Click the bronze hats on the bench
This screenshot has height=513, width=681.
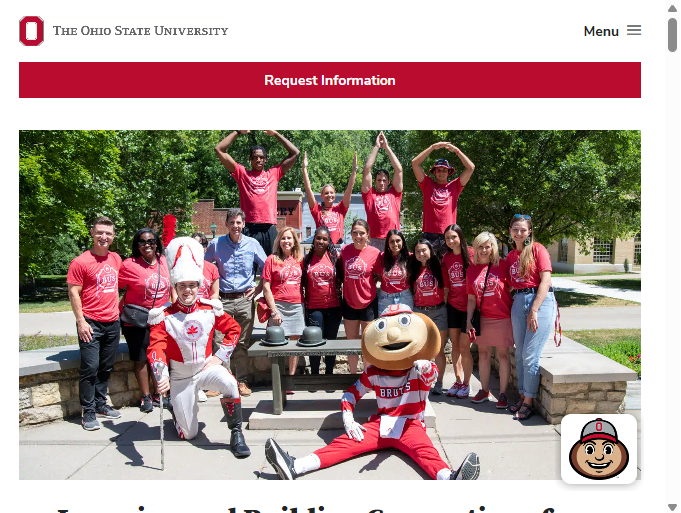click(293, 336)
